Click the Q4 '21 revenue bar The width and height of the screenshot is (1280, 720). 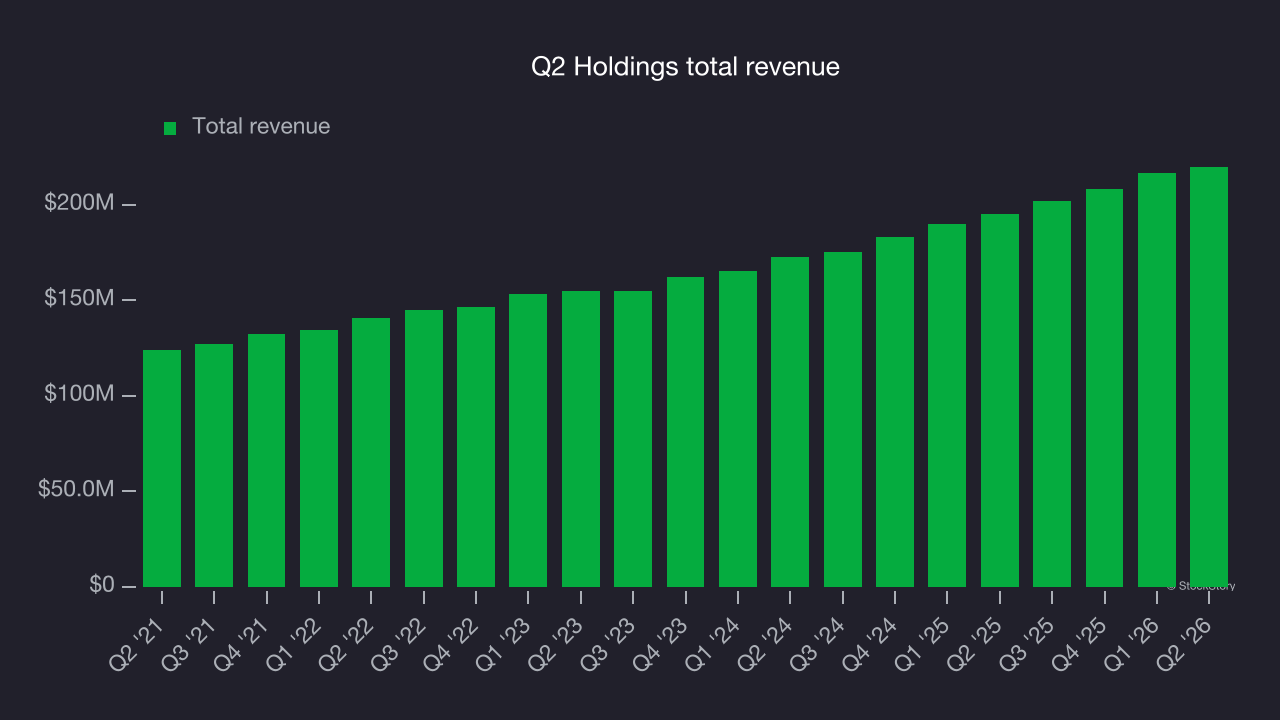click(x=267, y=460)
